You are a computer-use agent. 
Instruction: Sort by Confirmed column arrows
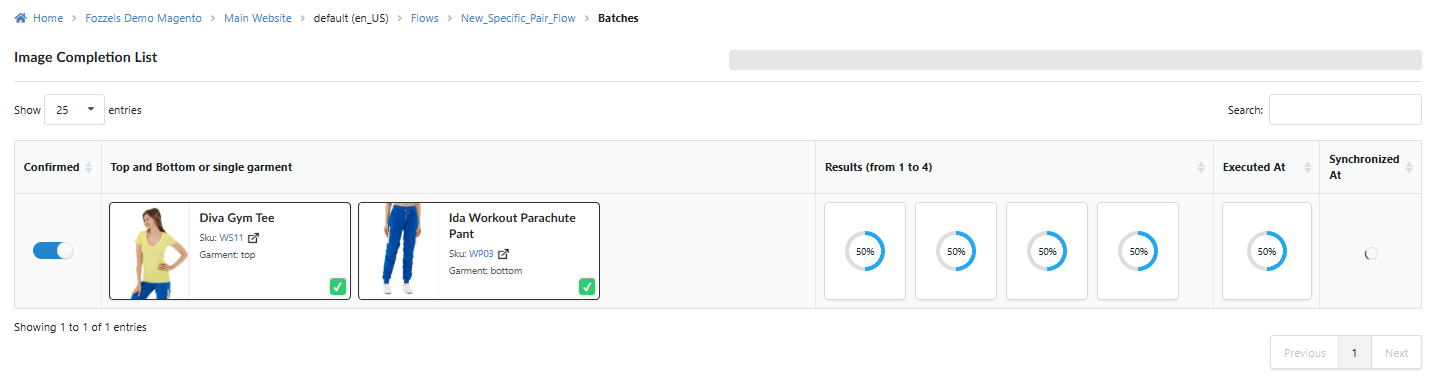pyautogui.click(x=89, y=167)
